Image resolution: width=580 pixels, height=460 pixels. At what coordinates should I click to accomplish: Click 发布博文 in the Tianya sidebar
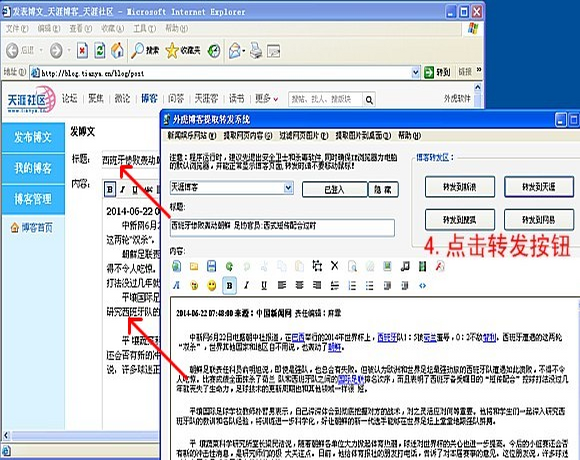[x=33, y=137]
